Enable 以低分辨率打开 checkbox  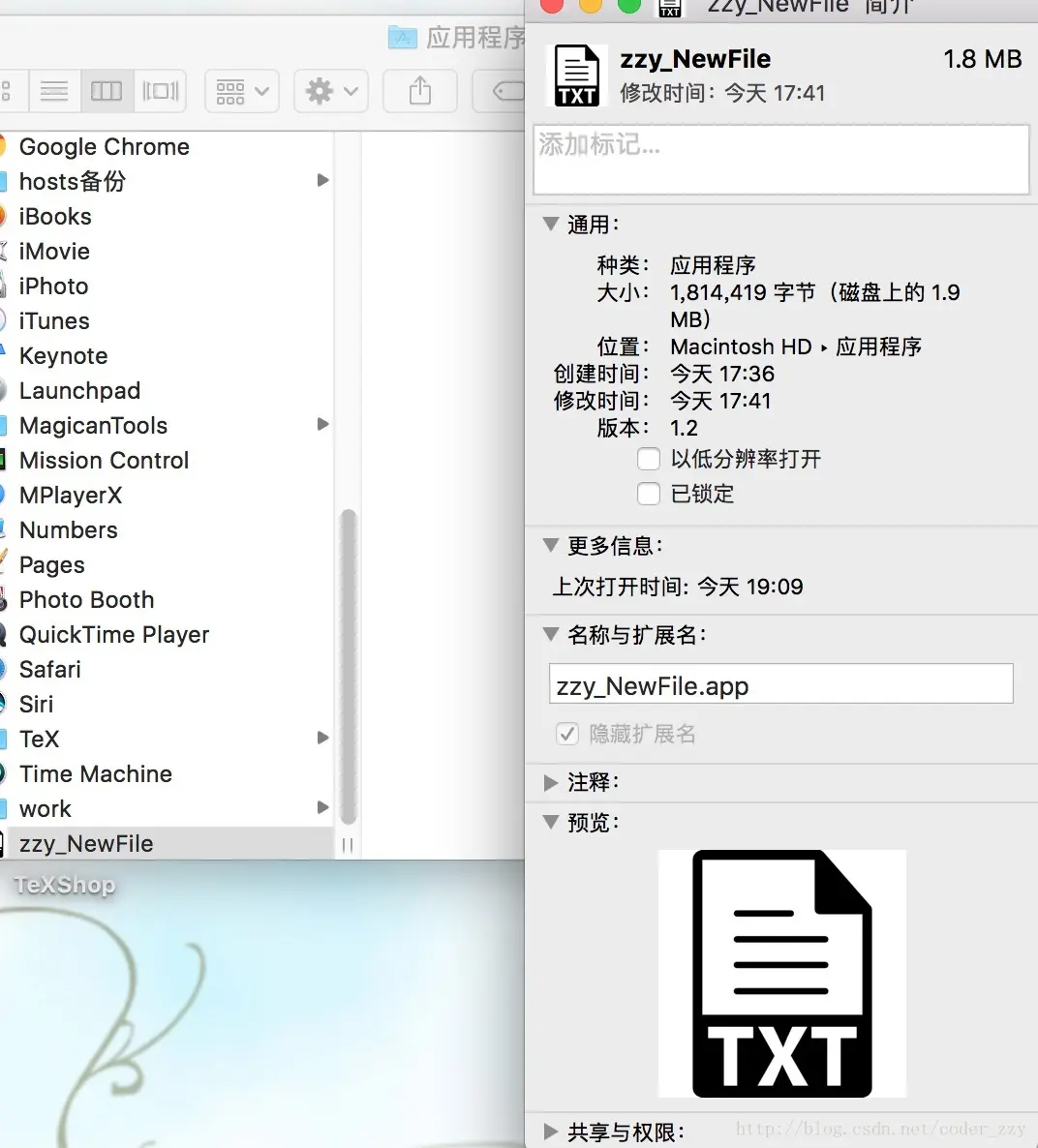click(x=649, y=459)
